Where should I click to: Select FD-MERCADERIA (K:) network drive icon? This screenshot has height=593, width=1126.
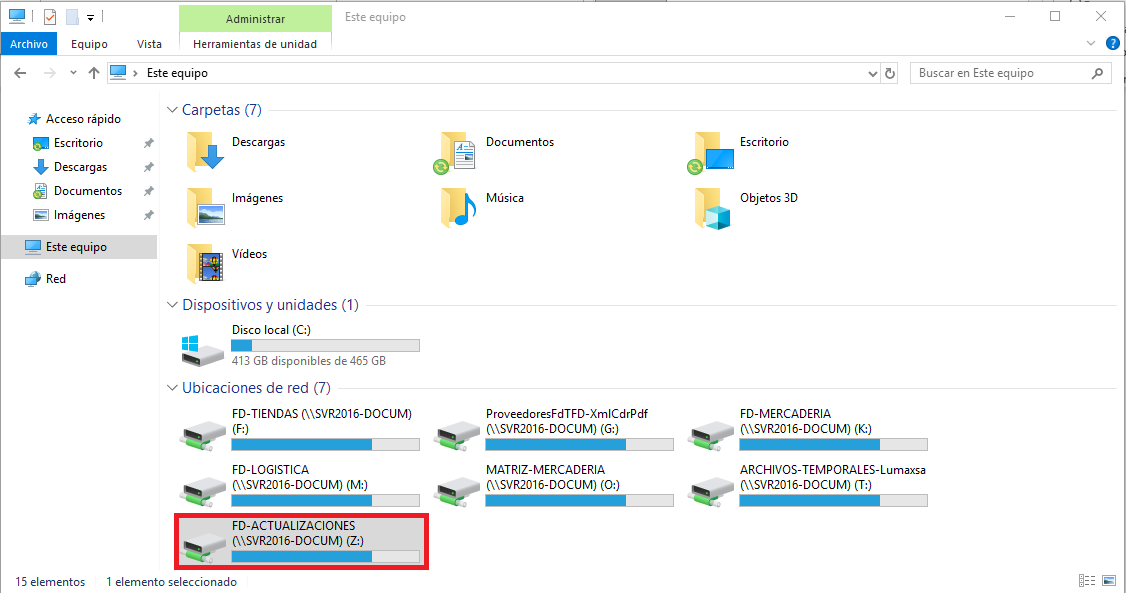[712, 434]
